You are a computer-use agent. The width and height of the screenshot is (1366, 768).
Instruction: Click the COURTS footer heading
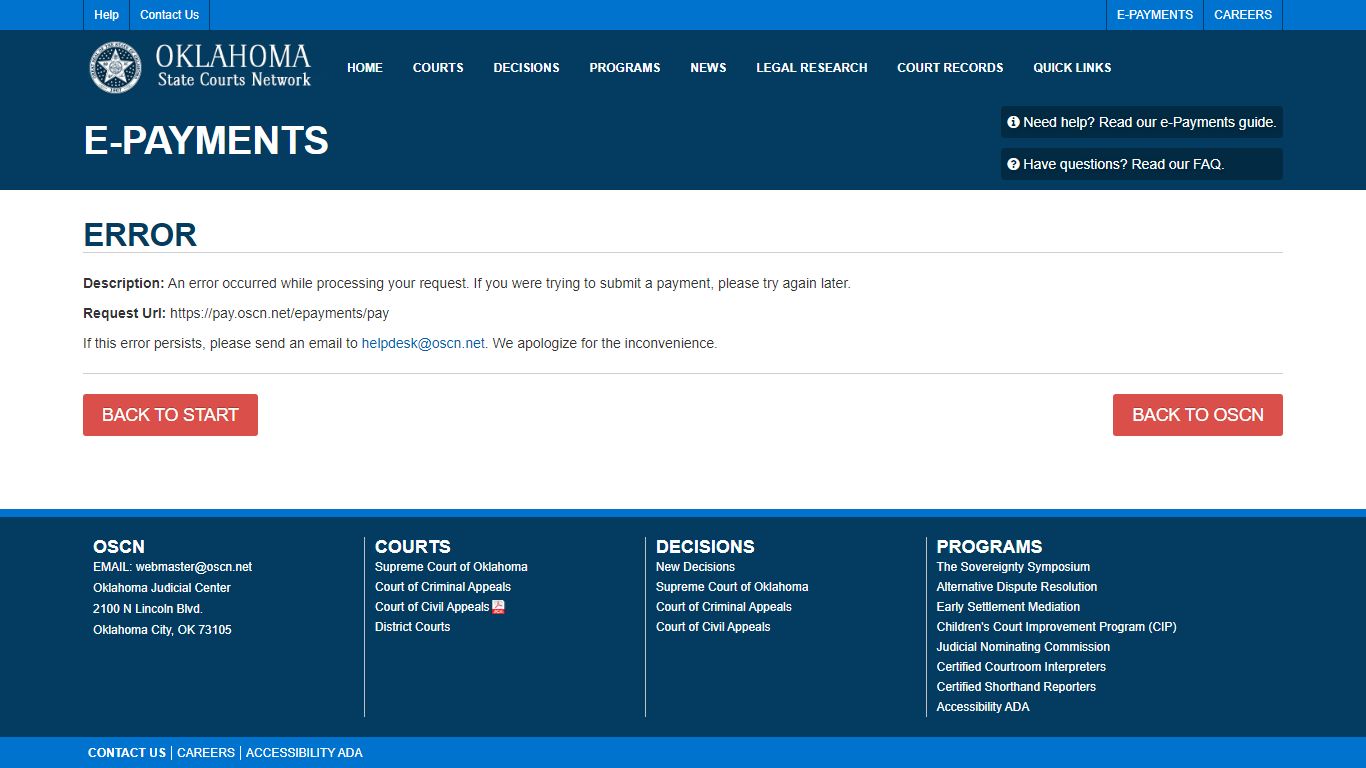(413, 546)
